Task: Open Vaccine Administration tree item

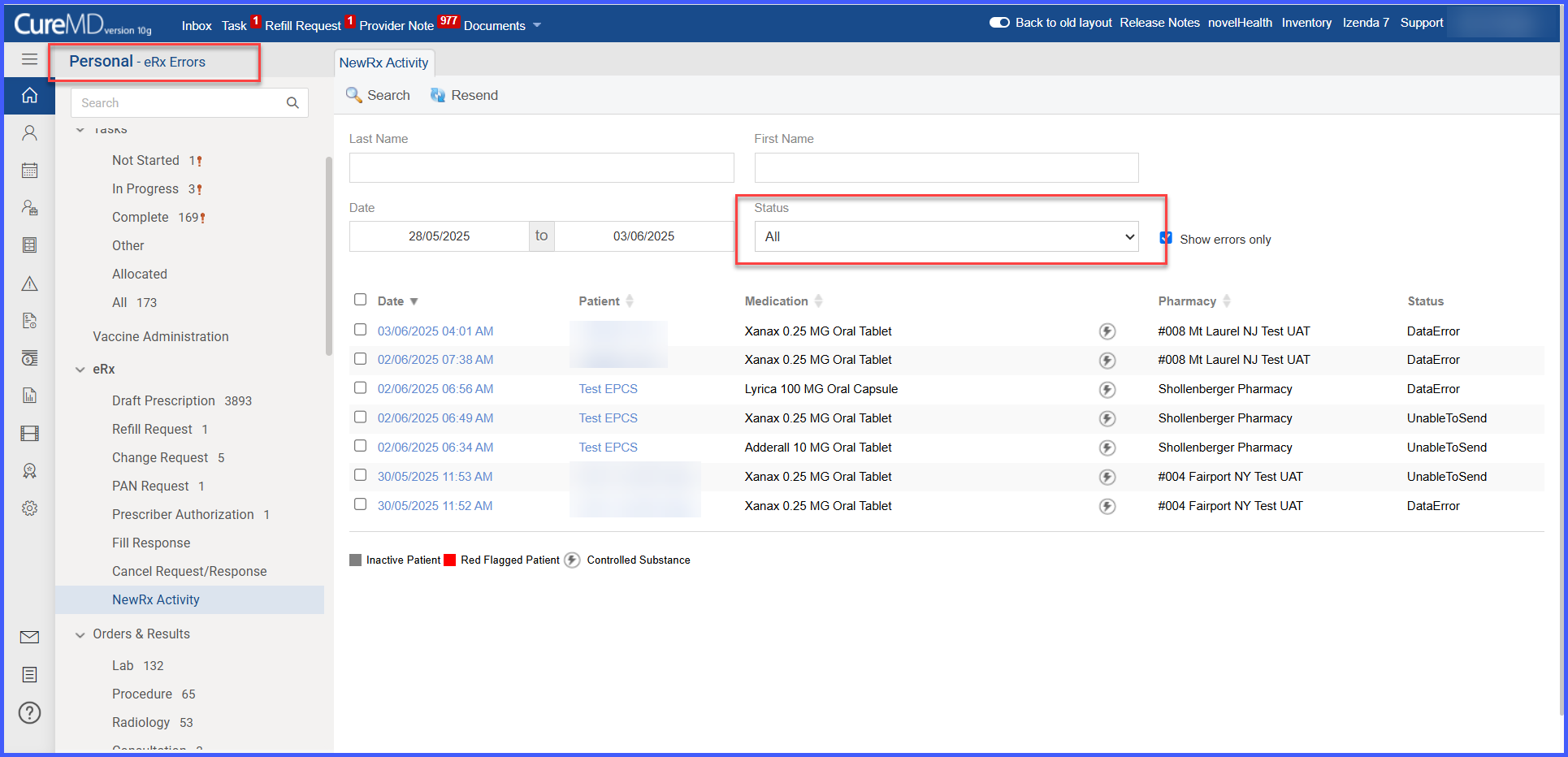Action: coord(161,336)
